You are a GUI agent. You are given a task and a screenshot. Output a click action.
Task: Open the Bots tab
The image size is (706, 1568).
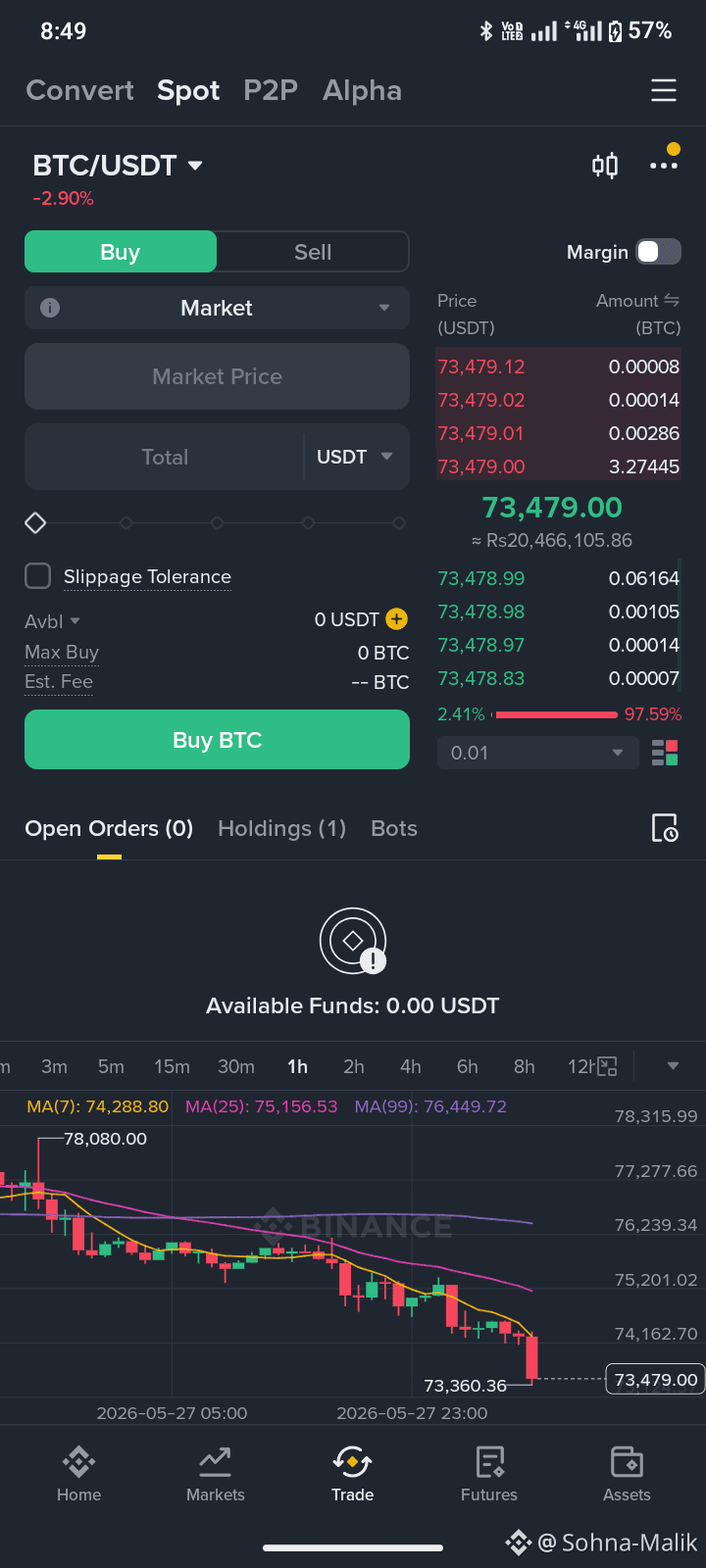point(394,828)
